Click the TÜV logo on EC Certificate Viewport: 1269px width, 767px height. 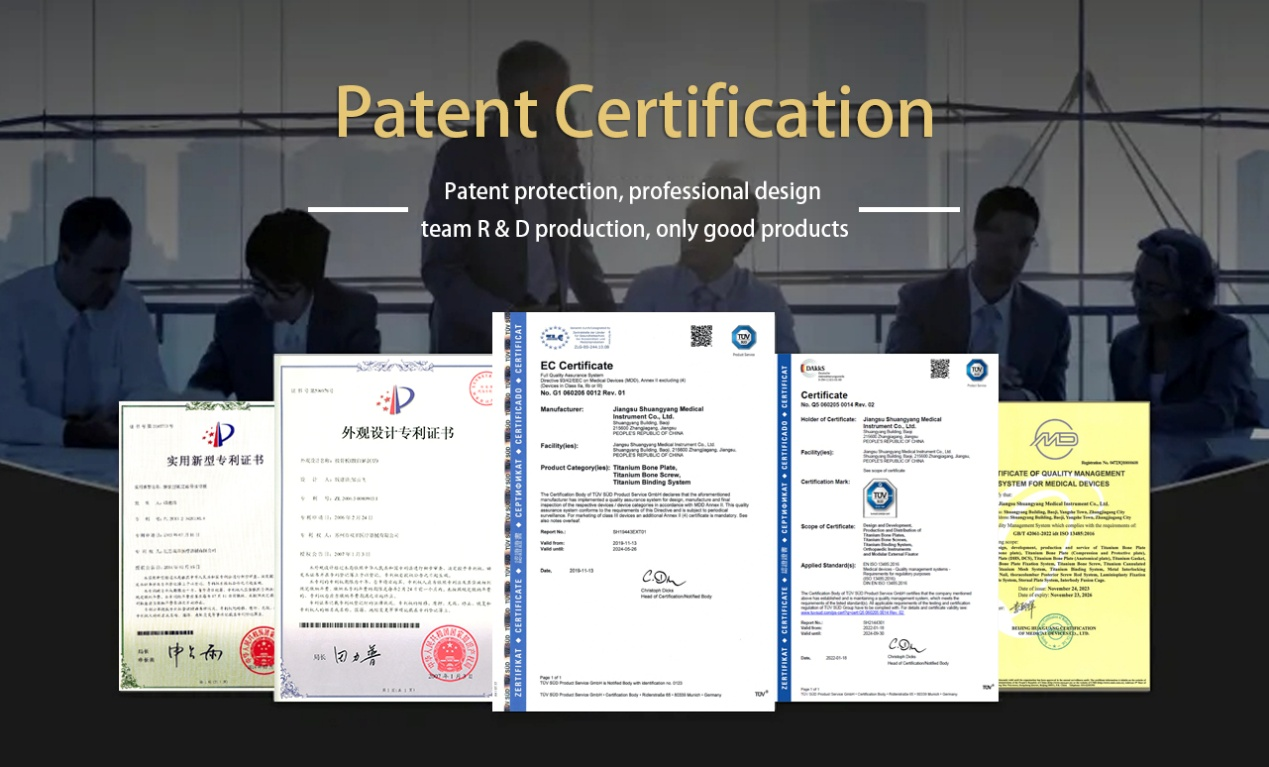tap(743, 337)
